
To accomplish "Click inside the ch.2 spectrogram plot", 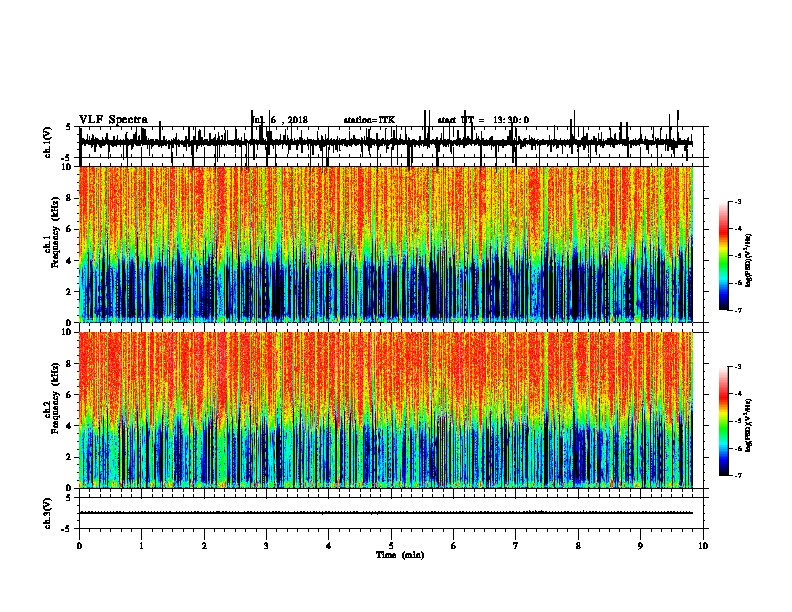I will 386,410.
